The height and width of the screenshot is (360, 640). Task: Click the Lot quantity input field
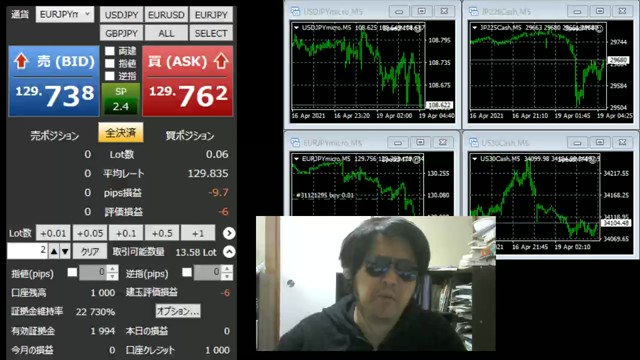pyautogui.click(x=27, y=251)
